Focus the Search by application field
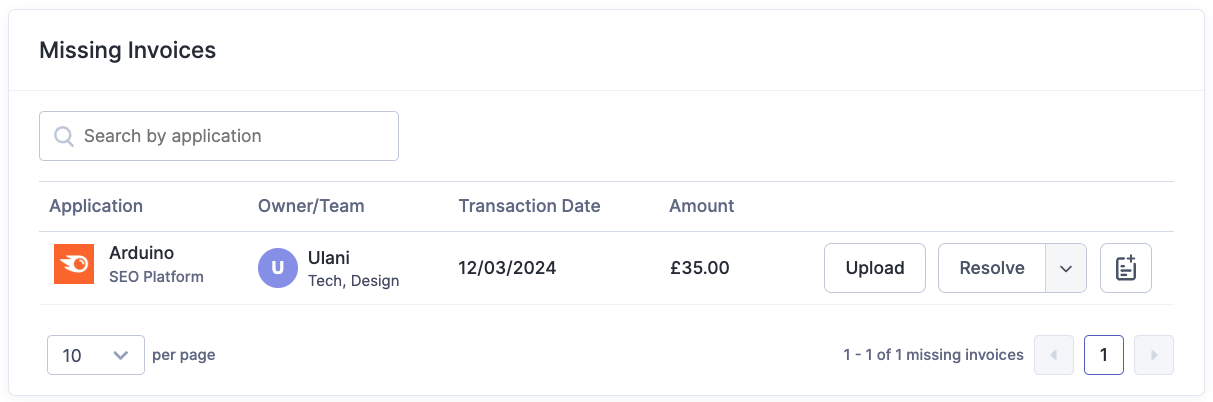 point(219,136)
